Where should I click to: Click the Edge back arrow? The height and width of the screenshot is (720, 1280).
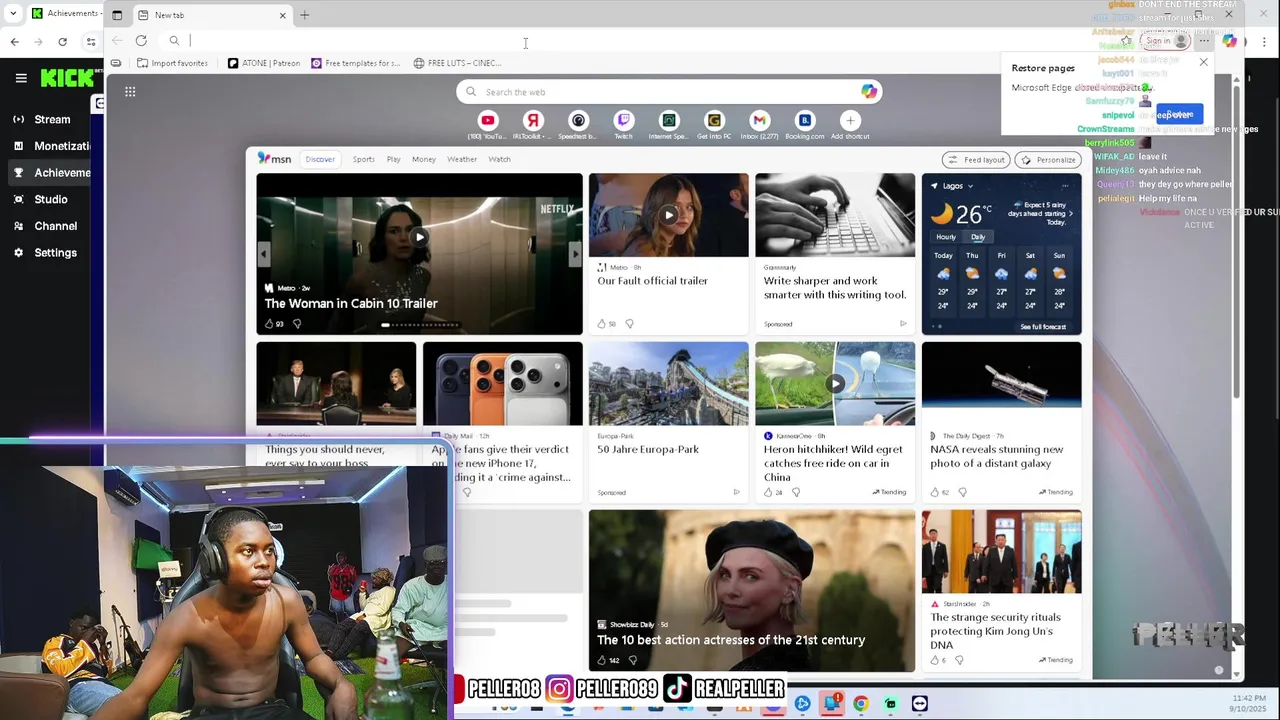pos(117,41)
